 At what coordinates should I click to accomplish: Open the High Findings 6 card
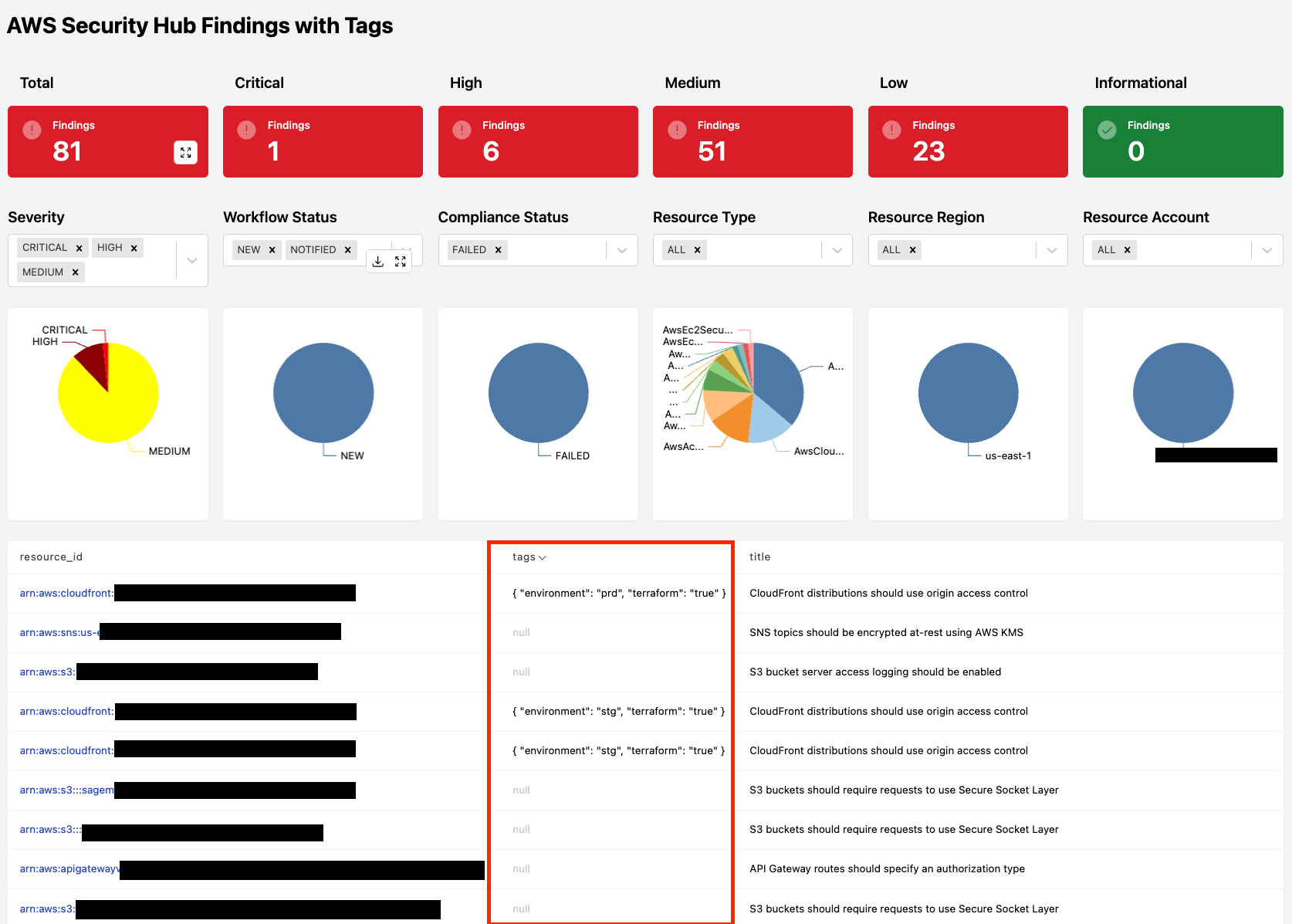pyautogui.click(x=538, y=142)
